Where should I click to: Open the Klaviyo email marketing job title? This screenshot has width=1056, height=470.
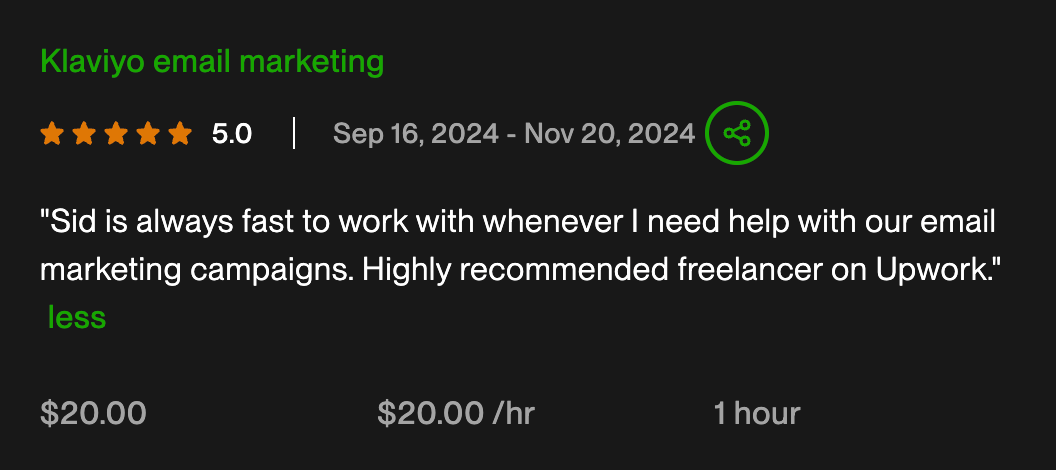(x=212, y=61)
